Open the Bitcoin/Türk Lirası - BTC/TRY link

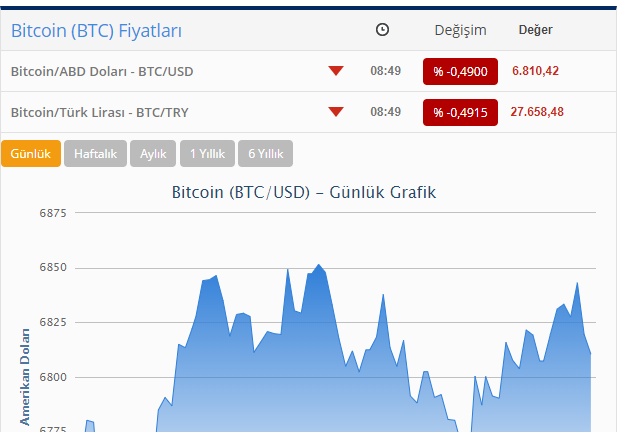point(99,113)
